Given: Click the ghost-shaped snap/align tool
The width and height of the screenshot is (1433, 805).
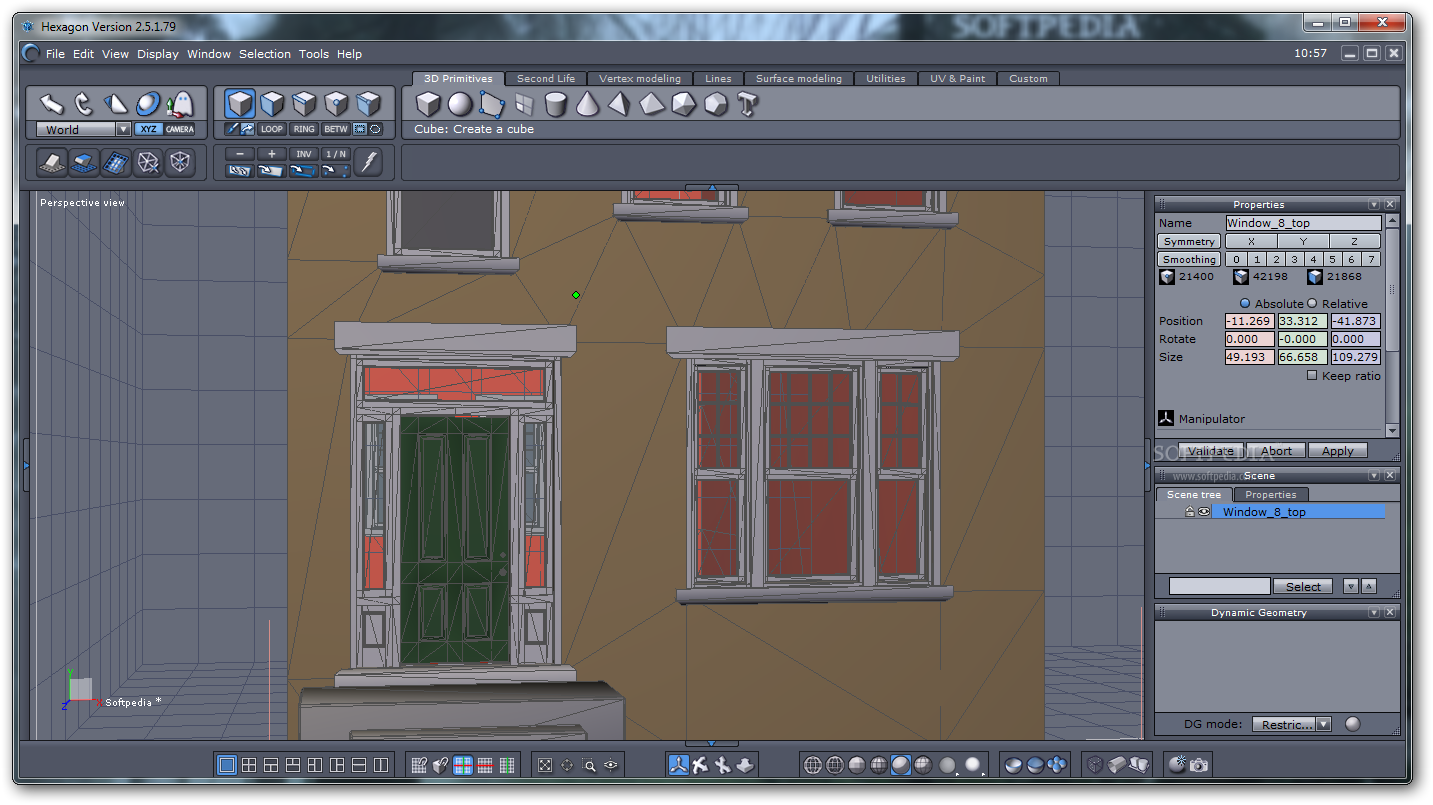Looking at the screenshot, I should pos(180,104).
